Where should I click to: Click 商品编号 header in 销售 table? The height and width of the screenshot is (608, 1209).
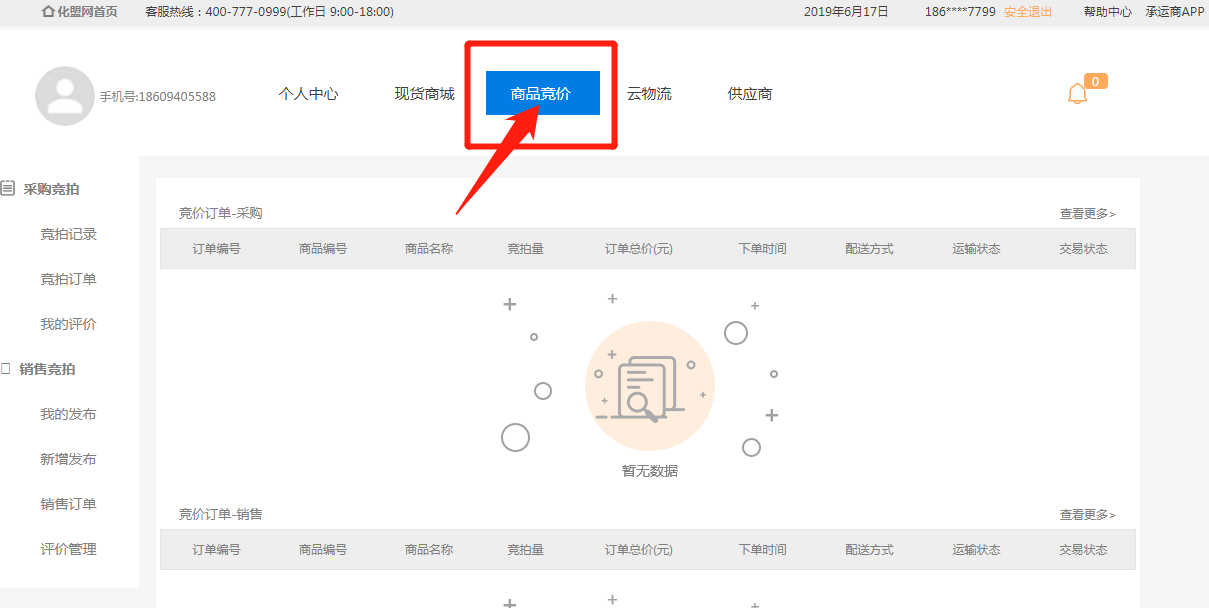point(323,550)
